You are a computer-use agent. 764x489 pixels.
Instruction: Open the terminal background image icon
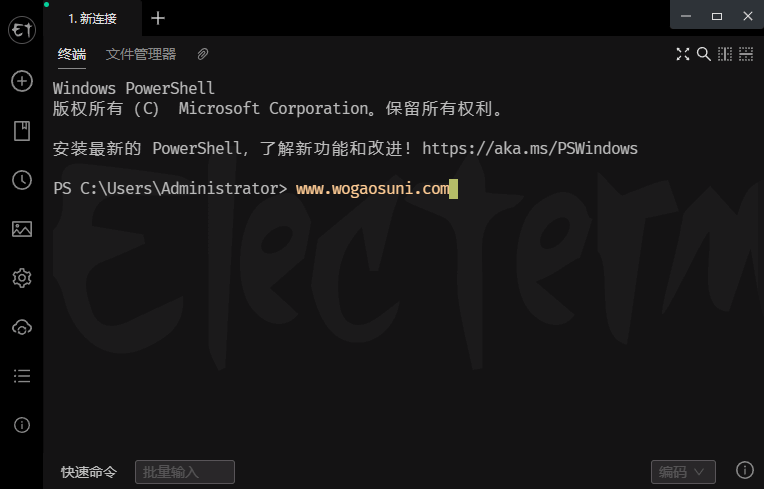coord(22,229)
